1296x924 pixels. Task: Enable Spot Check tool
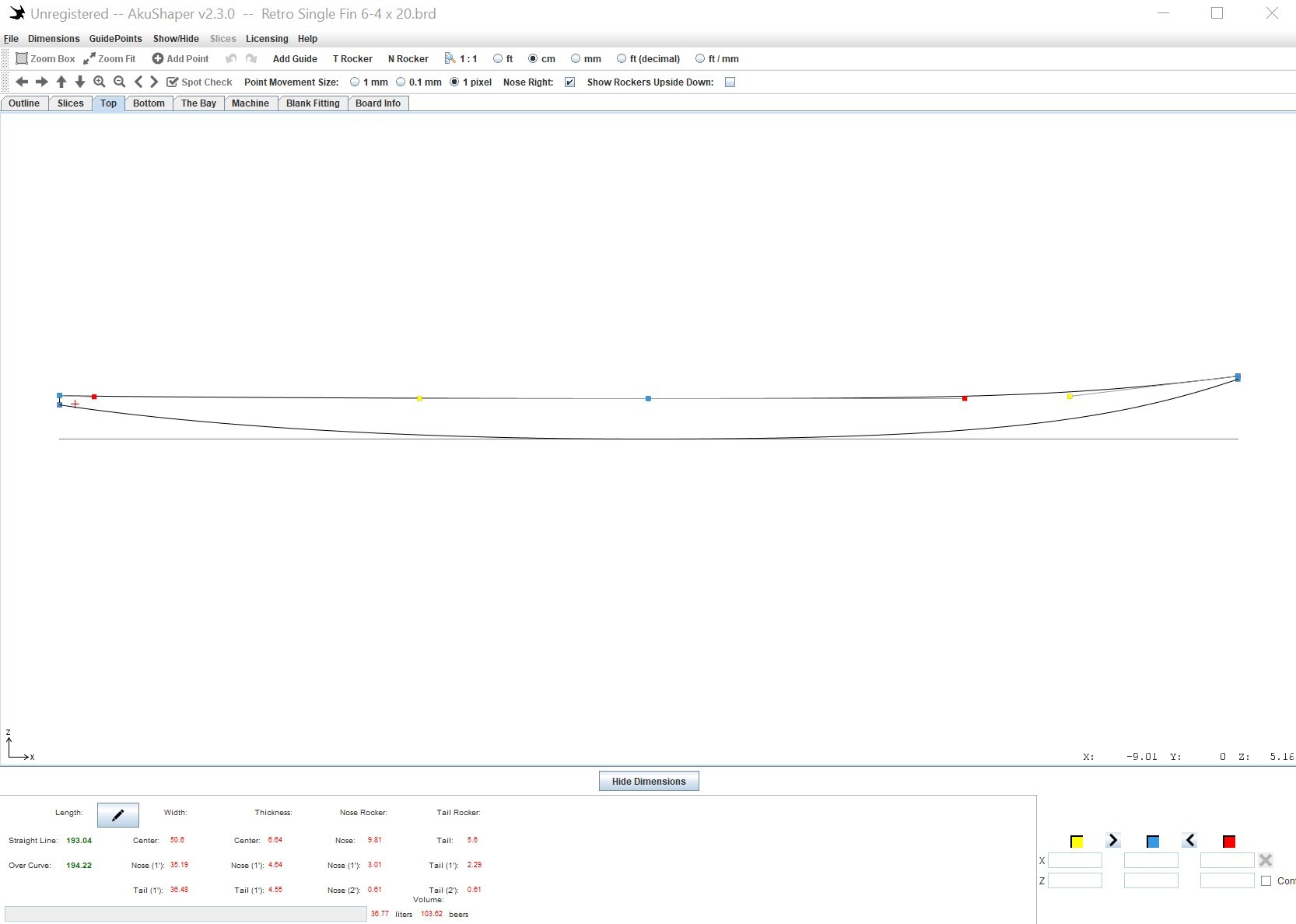(199, 82)
